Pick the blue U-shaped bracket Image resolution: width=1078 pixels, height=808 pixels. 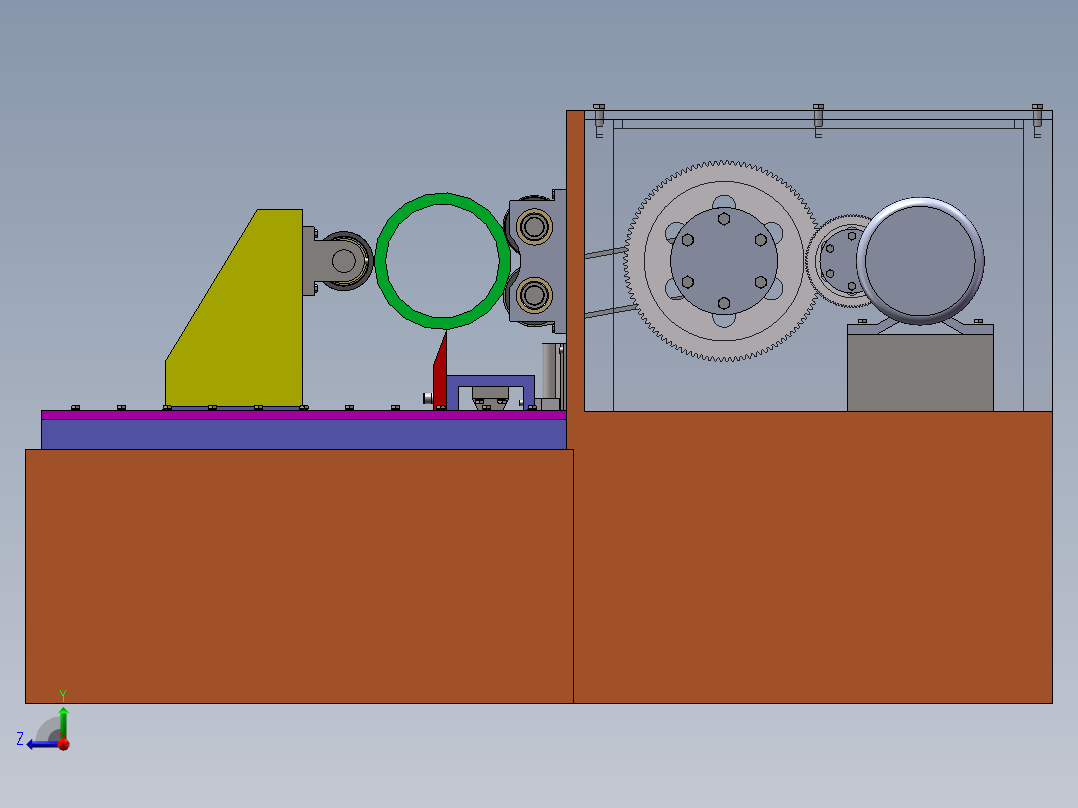point(490,381)
